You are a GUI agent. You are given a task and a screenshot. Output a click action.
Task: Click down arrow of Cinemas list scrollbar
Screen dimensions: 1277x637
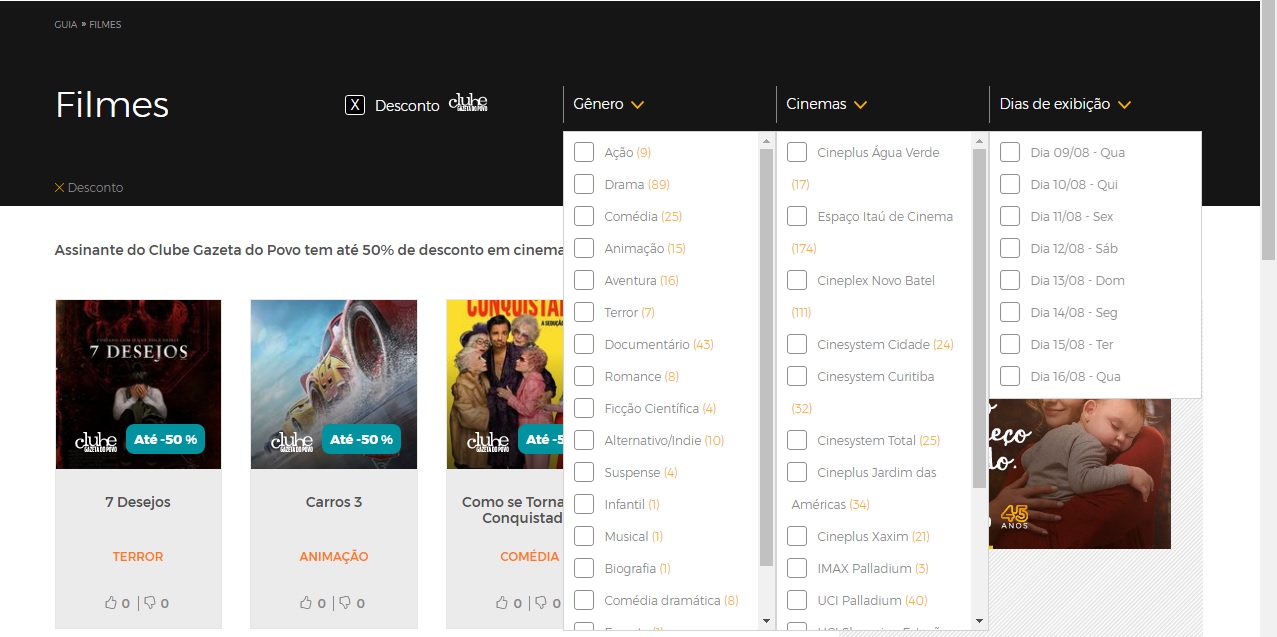pyautogui.click(x=980, y=621)
